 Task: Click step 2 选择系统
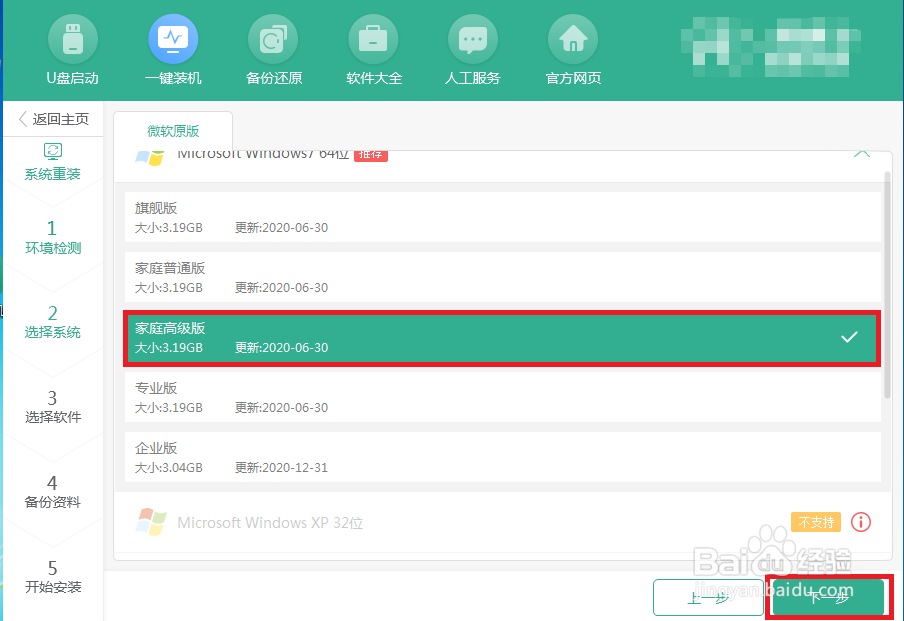[52, 322]
